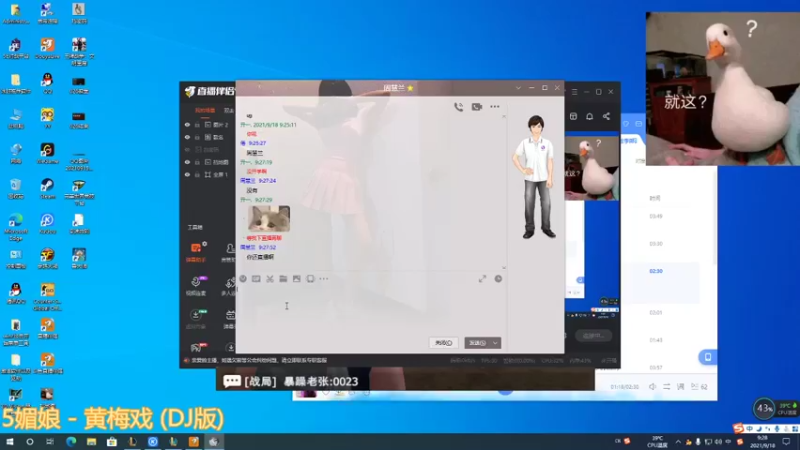Click the square icon after the picture icon
Image resolution: width=800 pixels, height=450 pixels.
[310, 279]
